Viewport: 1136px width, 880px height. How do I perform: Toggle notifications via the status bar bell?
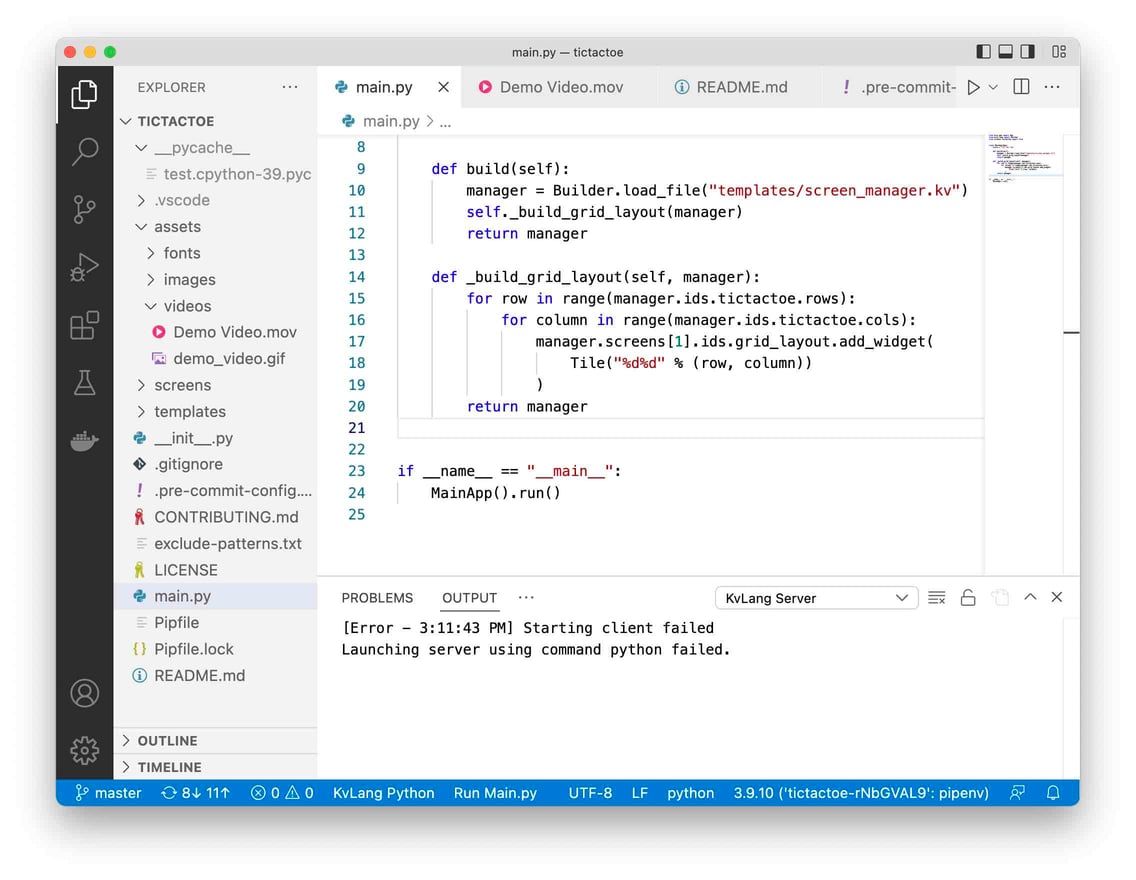(1053, 793)
